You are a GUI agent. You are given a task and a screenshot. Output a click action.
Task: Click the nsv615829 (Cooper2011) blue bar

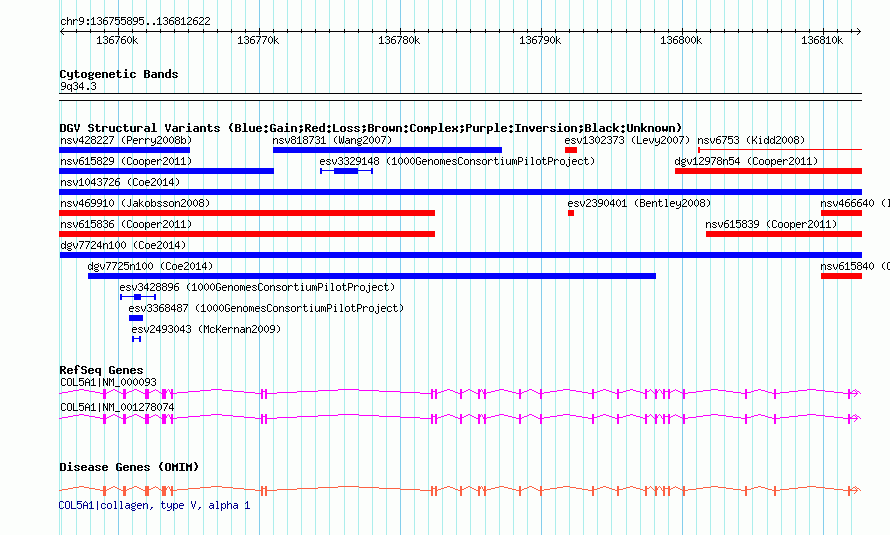point(166,171)
